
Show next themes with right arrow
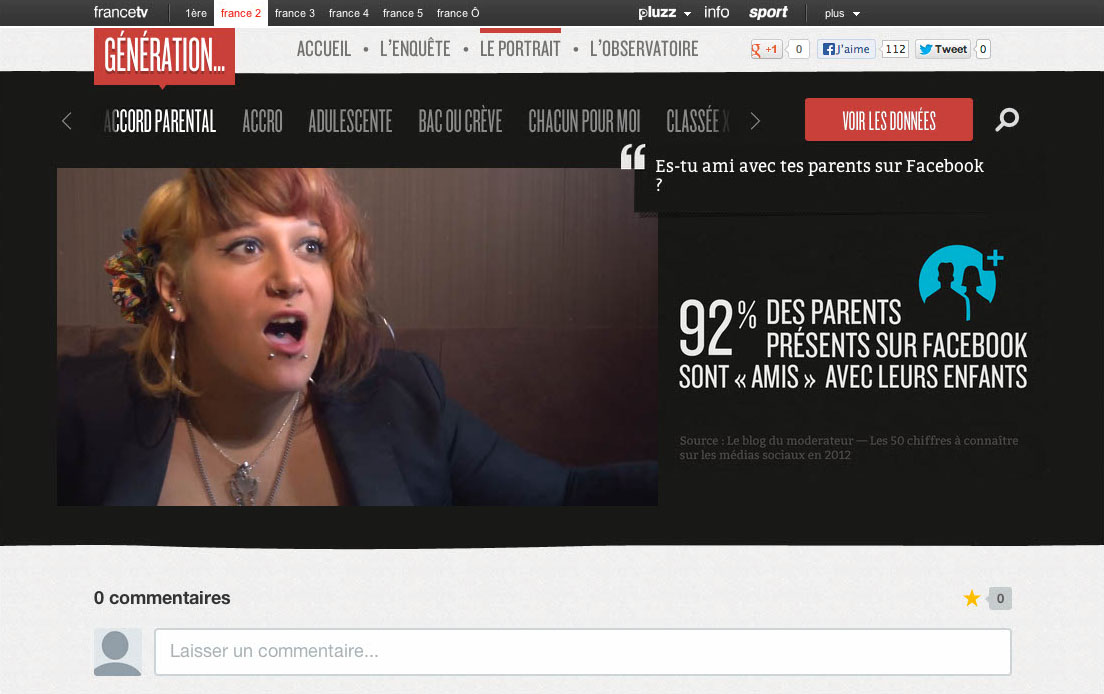tap(755, 121)
